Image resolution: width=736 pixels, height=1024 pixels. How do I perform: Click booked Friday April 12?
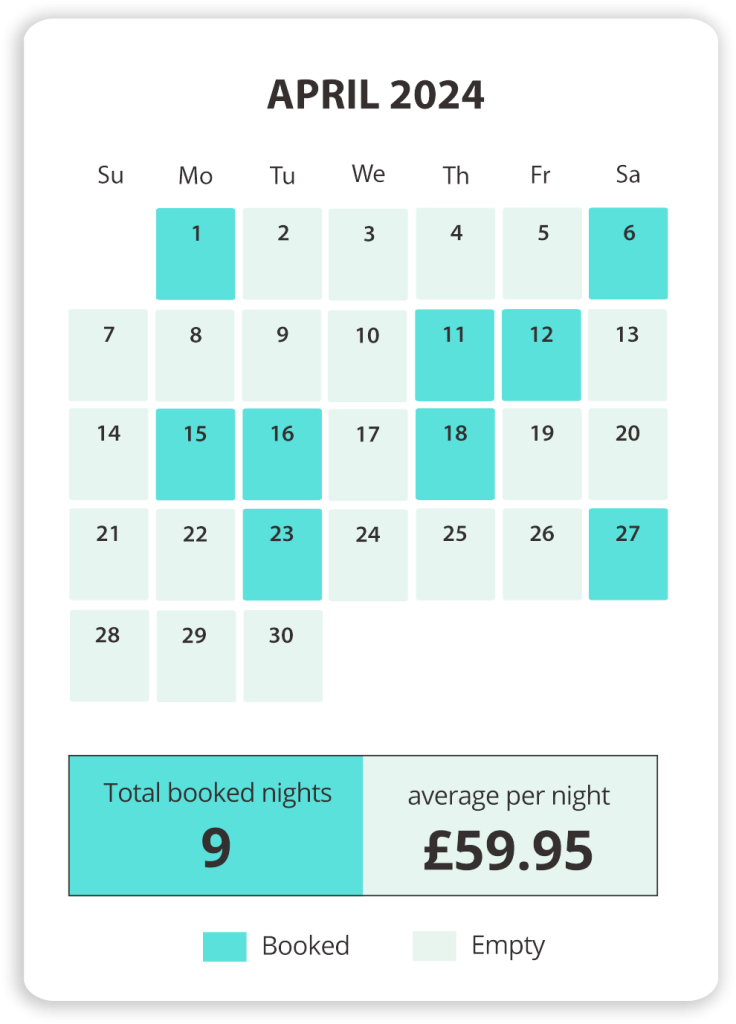pos(542,355)
